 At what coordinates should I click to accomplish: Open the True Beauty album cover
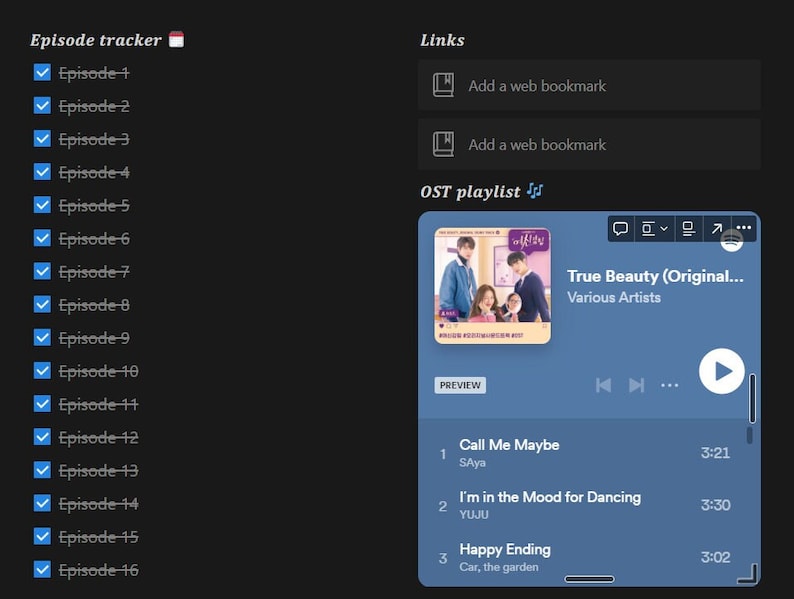(493, 286)
